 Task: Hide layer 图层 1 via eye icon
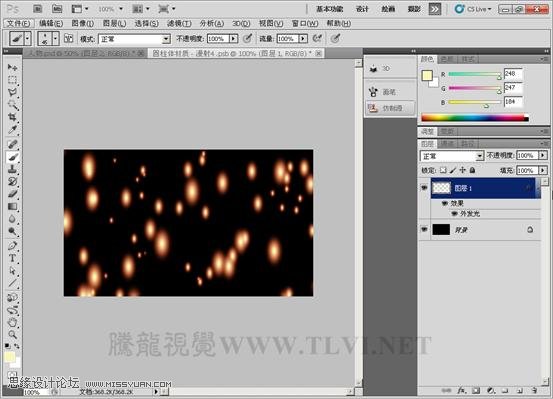click(424, 188)
